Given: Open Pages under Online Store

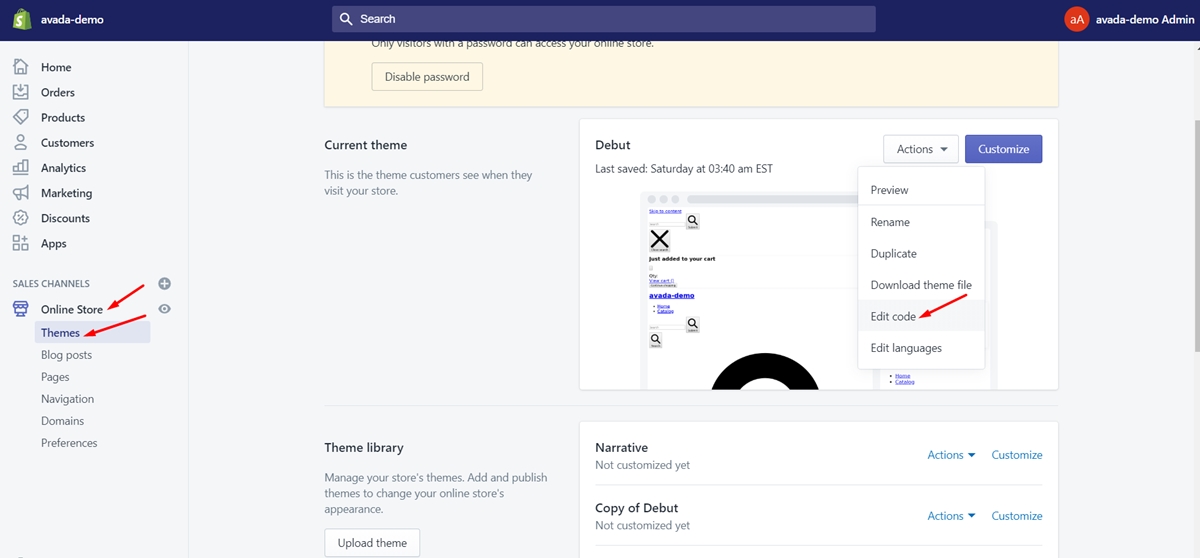Looking at the screenshot, I should click(x=55, y=377).
